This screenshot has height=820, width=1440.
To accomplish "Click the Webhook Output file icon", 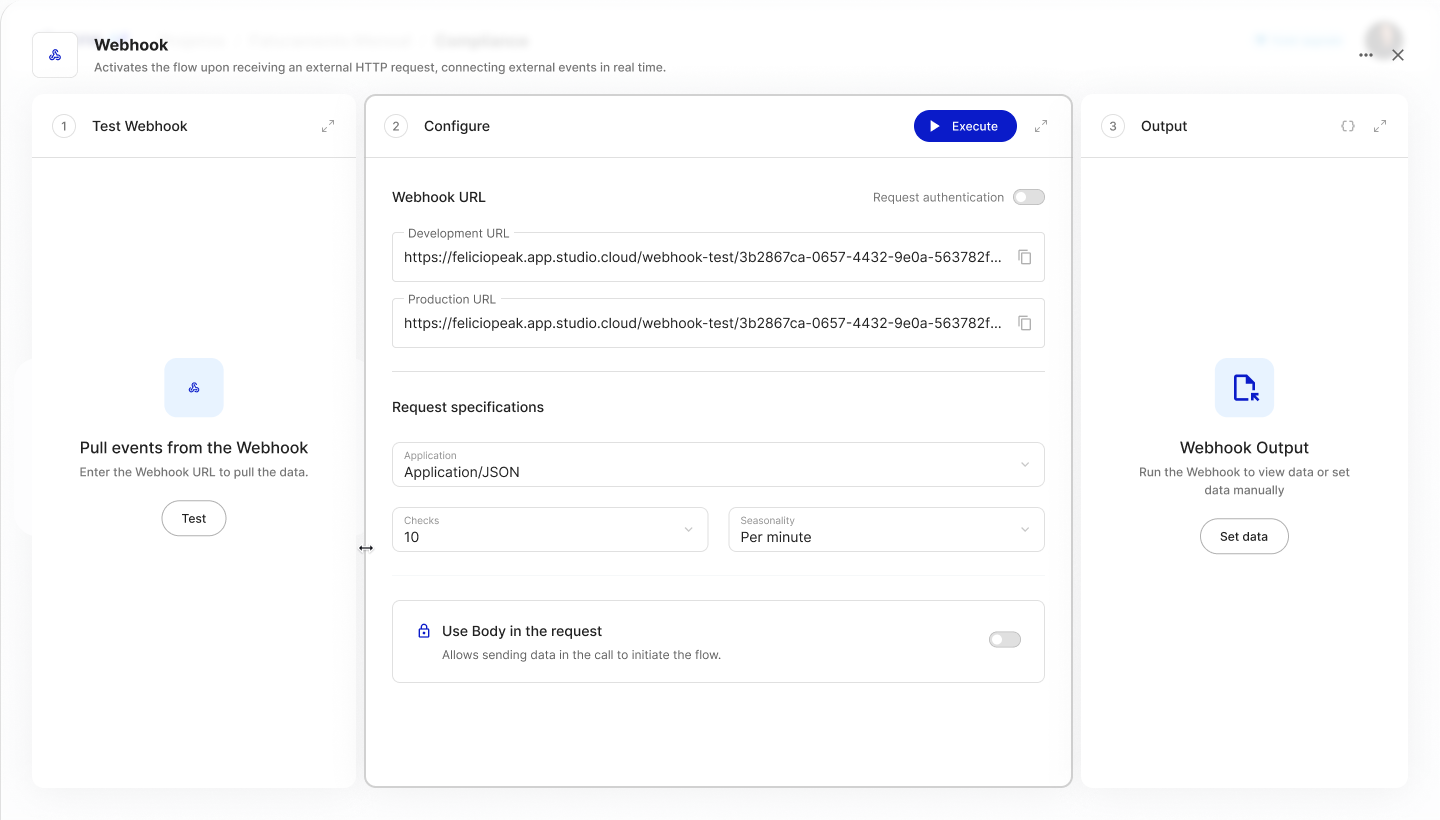I will pos(1244,387).
